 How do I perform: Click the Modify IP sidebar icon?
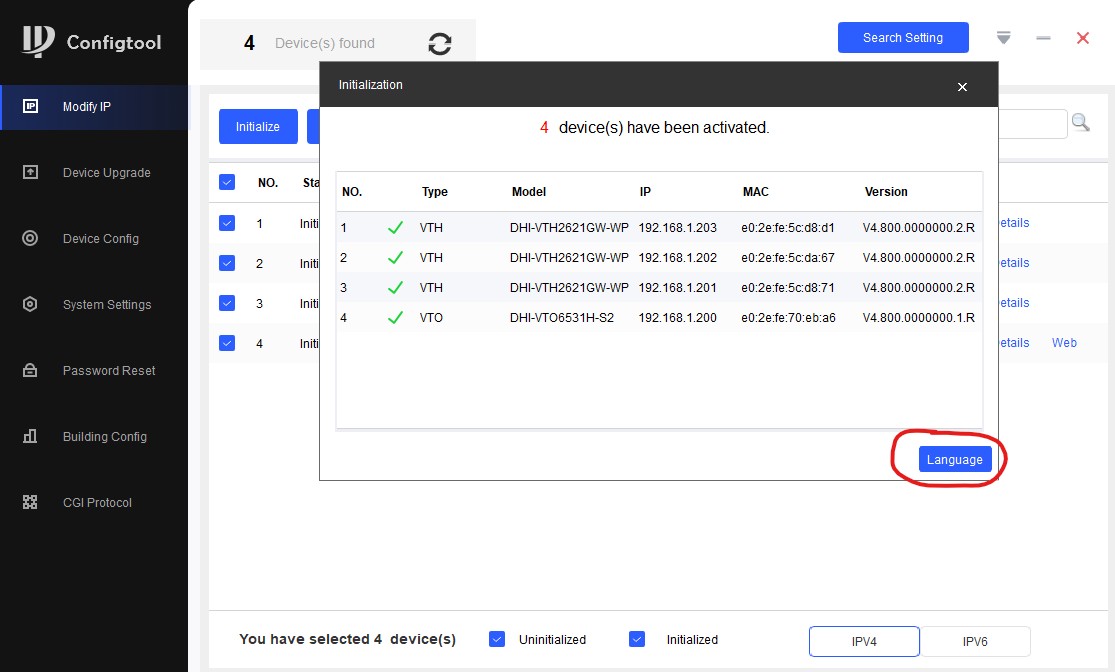pos(30,106)
